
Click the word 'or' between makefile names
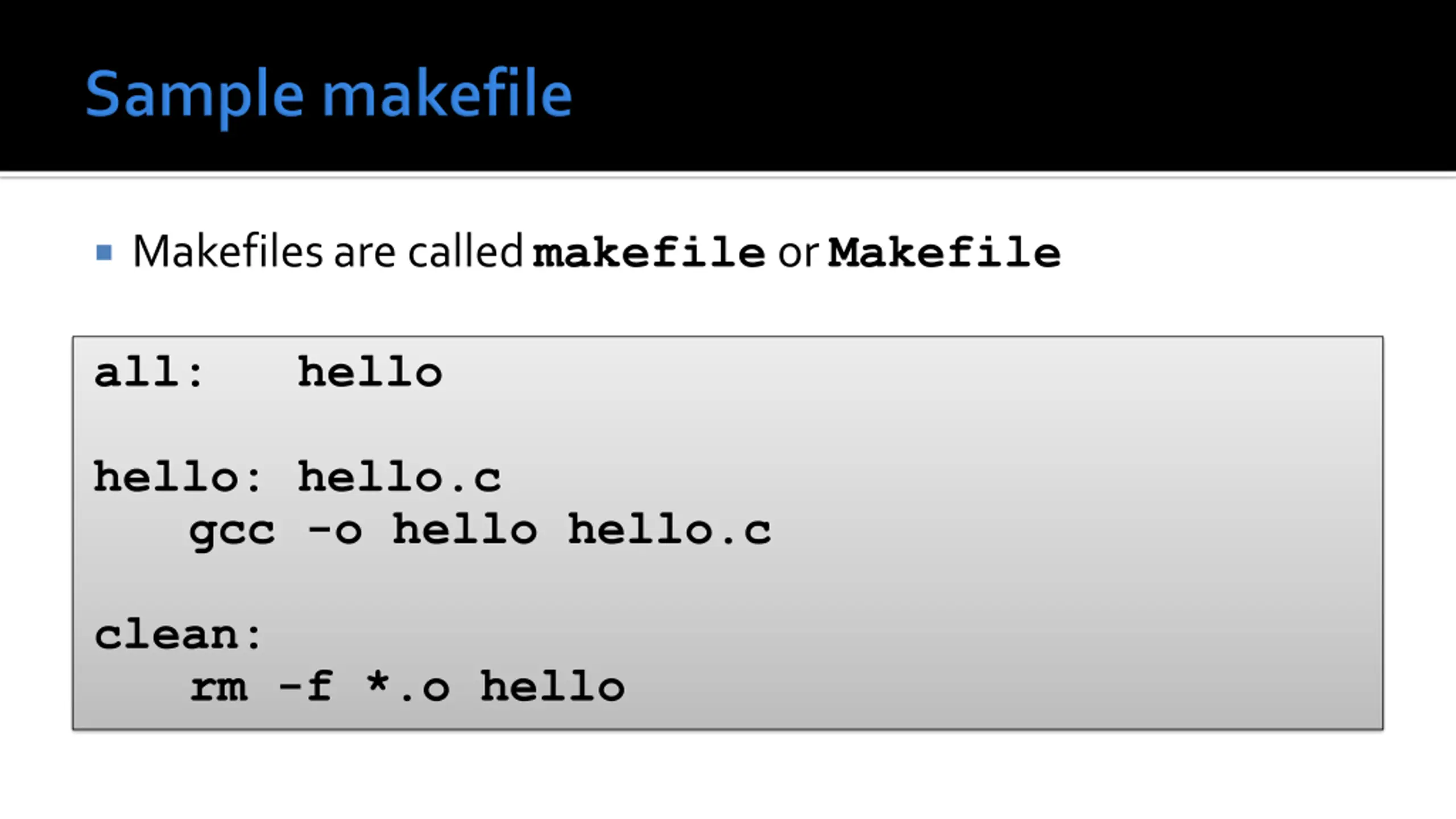click(797, 252)
